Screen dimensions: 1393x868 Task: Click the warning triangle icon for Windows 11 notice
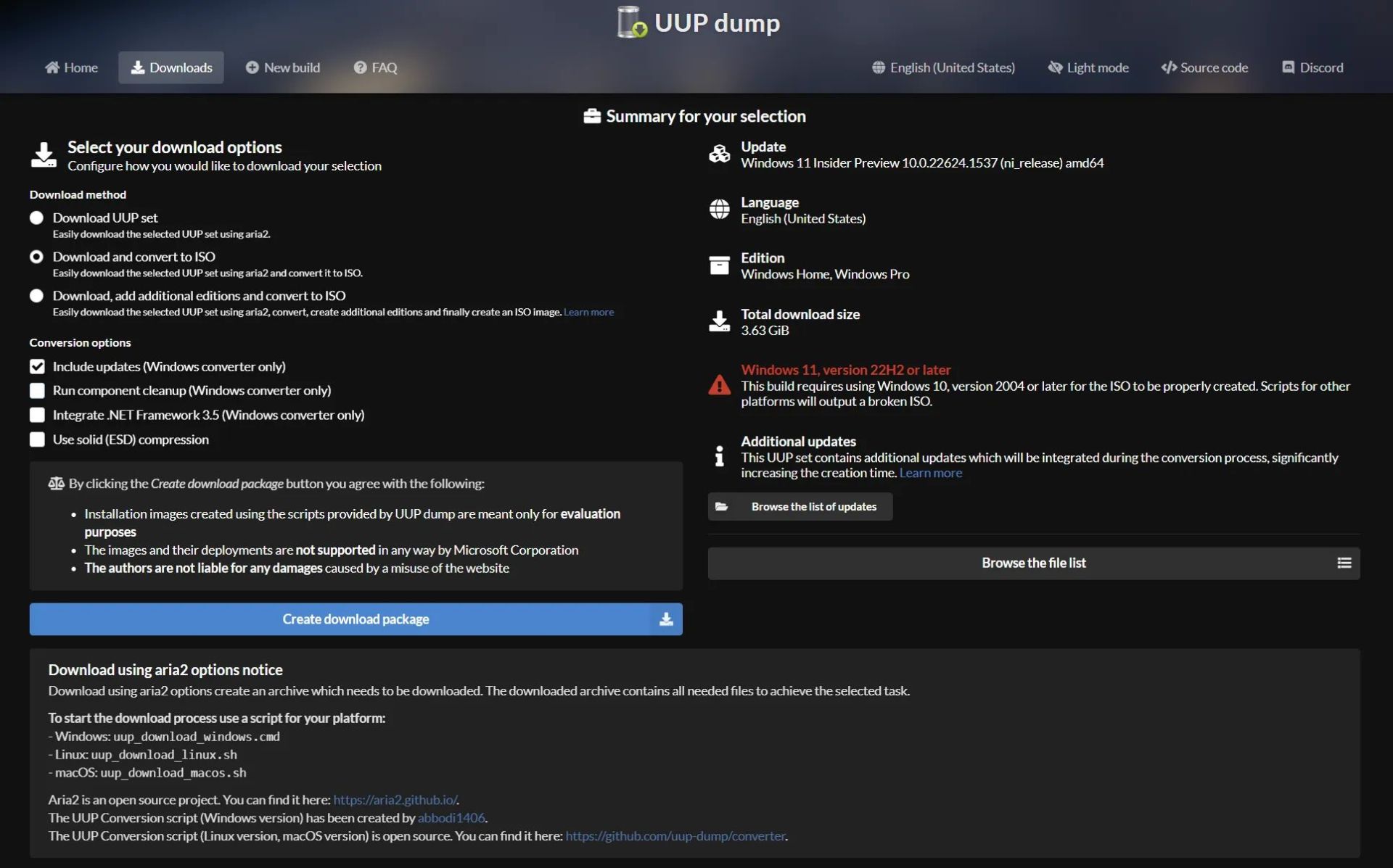click(719, 385)
